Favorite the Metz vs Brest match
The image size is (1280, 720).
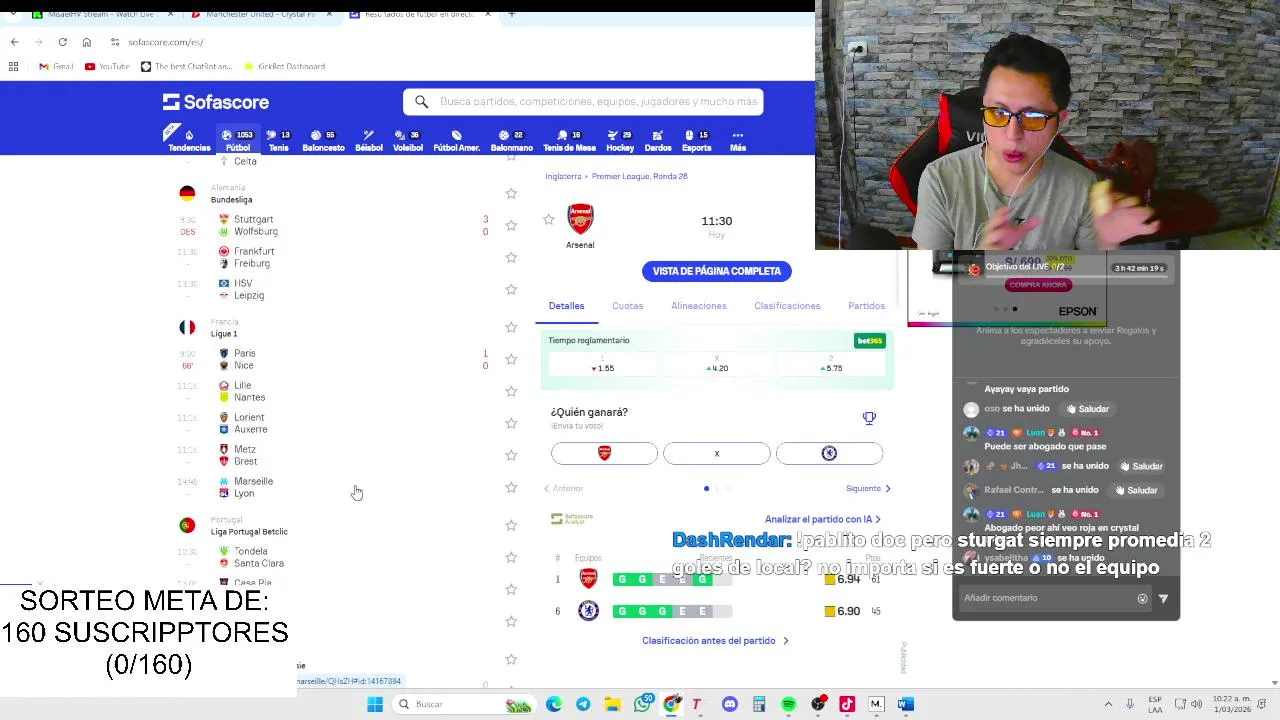pos(511,455)
